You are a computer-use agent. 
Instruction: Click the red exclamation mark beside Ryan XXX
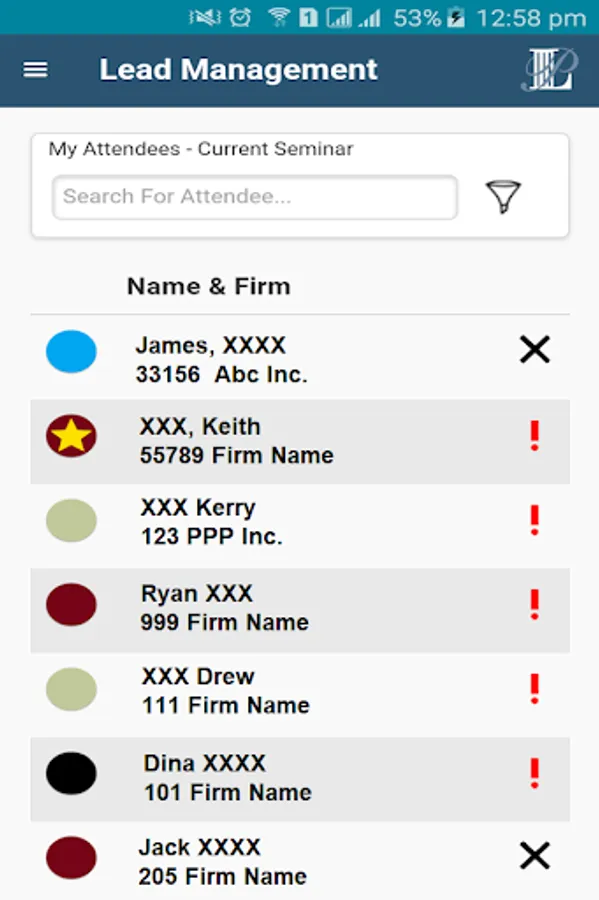(x=536, y=601)
